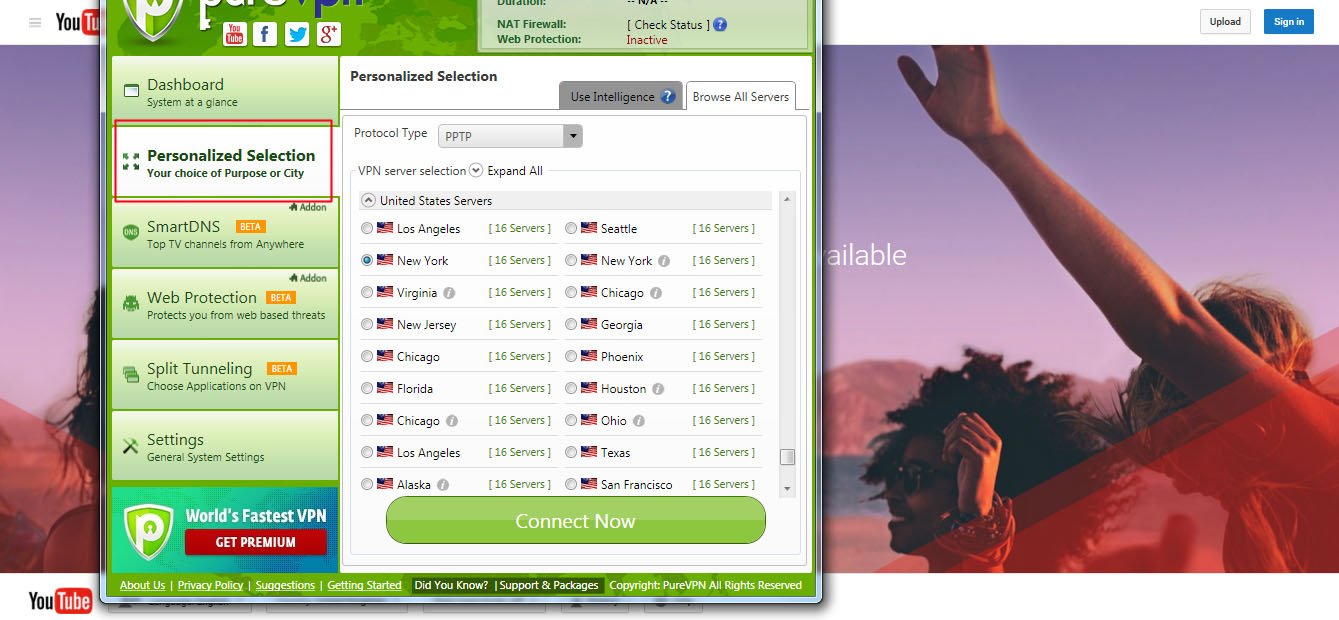Click the Settings tools icon
Screen dimensions: 1339x620
click(x=131, y=446)
